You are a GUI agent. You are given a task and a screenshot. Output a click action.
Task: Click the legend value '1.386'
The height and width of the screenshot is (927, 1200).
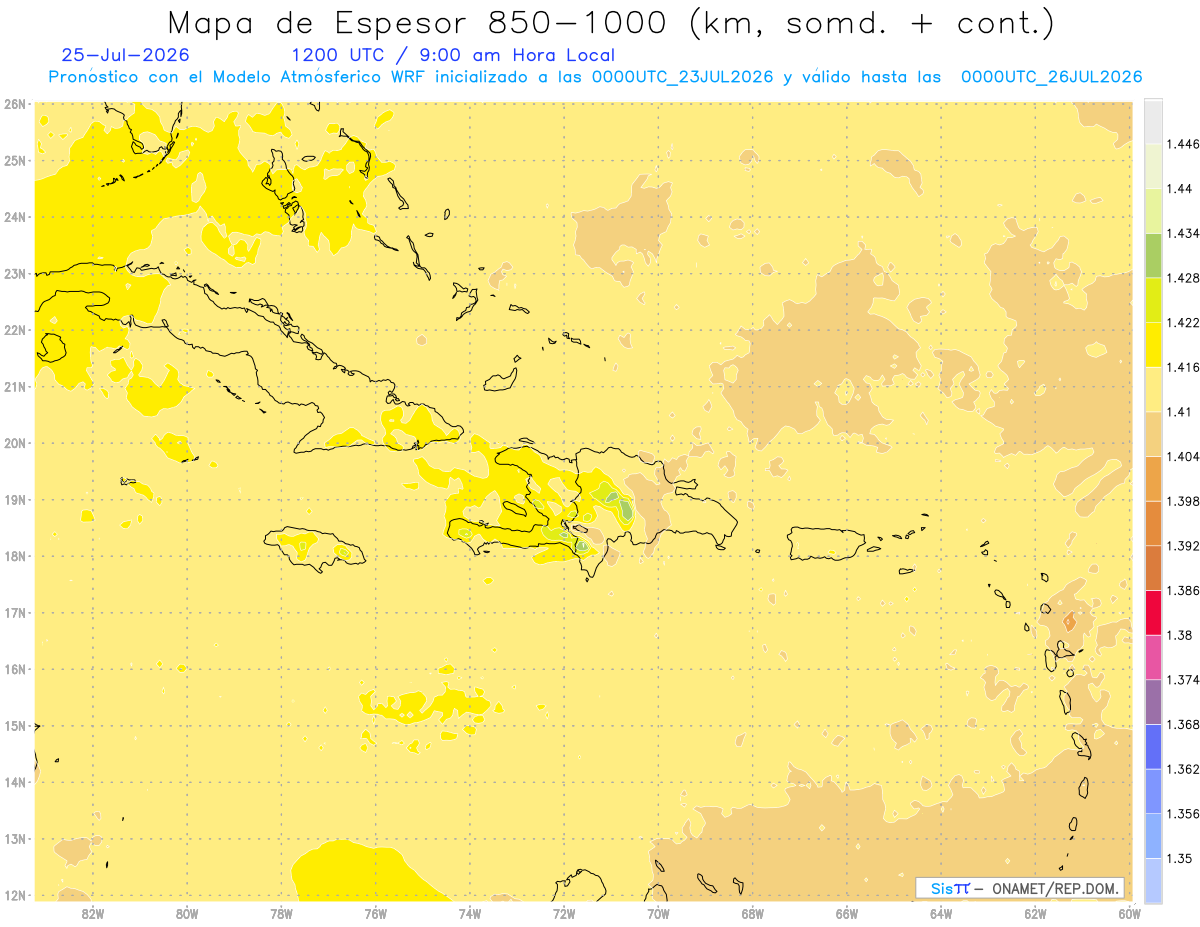click(x=1183, y=590)
